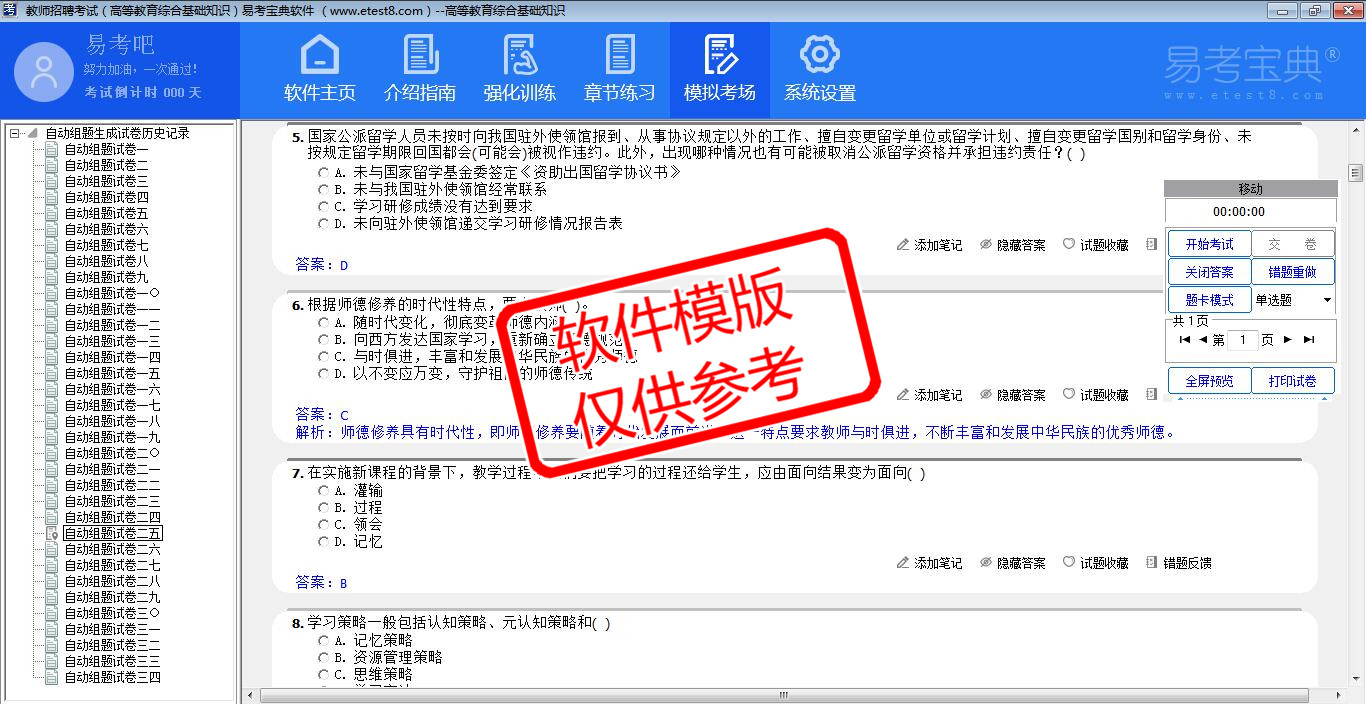Image resolution: width=1366 pixels, height=704 pixels.
Task: Collapse the 自动组题生成试卷历史记录 tree node
Action: 14,133
